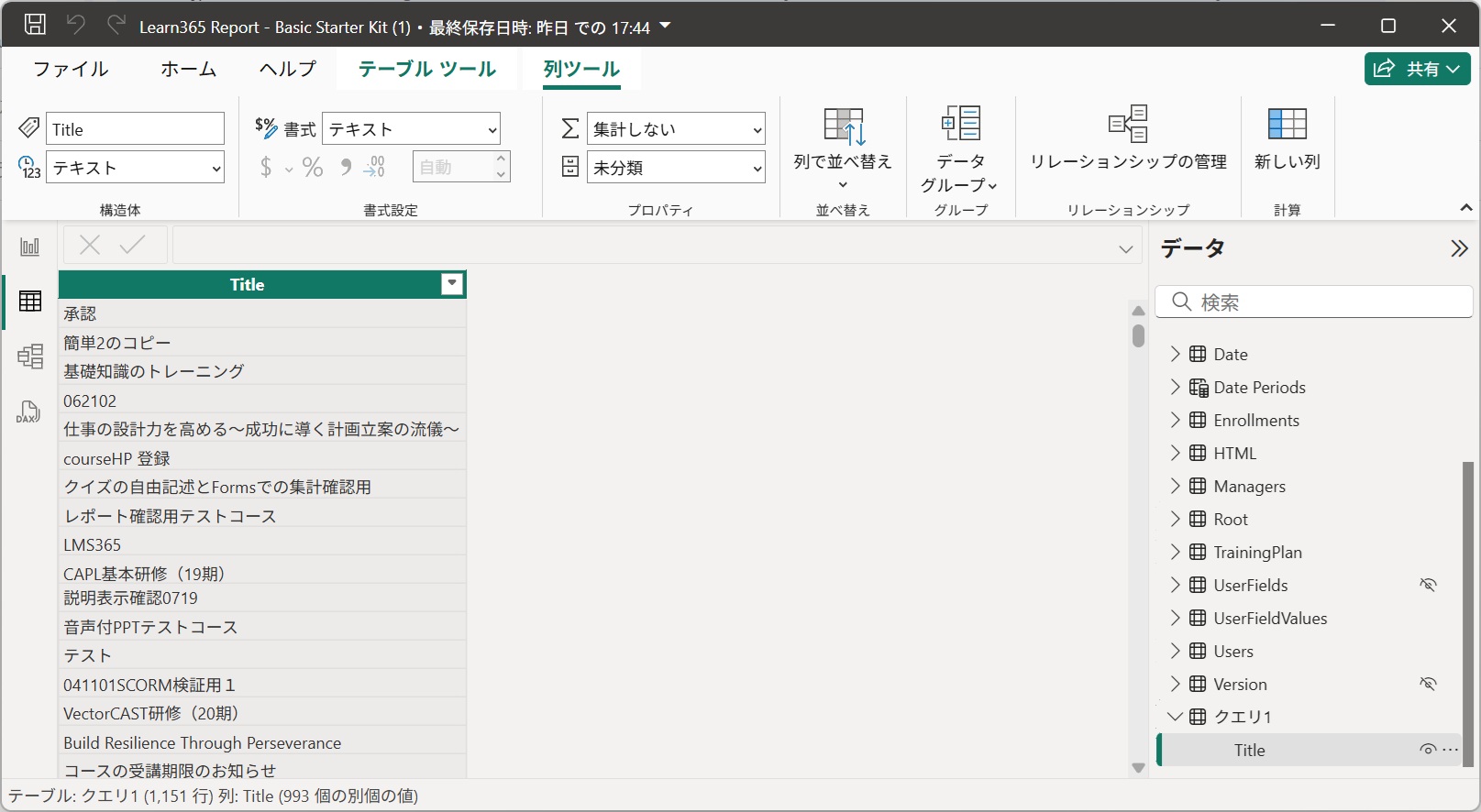This screenshot has width=1481, height=812.
Task: Open the ファイル menu tab
Action: pos(71,69)
